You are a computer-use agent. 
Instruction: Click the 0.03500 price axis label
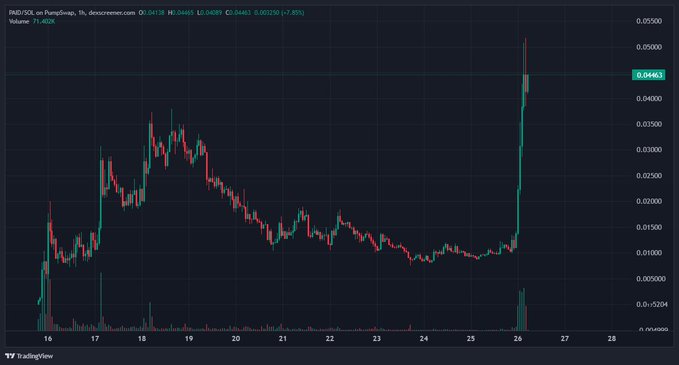(649, 124)
